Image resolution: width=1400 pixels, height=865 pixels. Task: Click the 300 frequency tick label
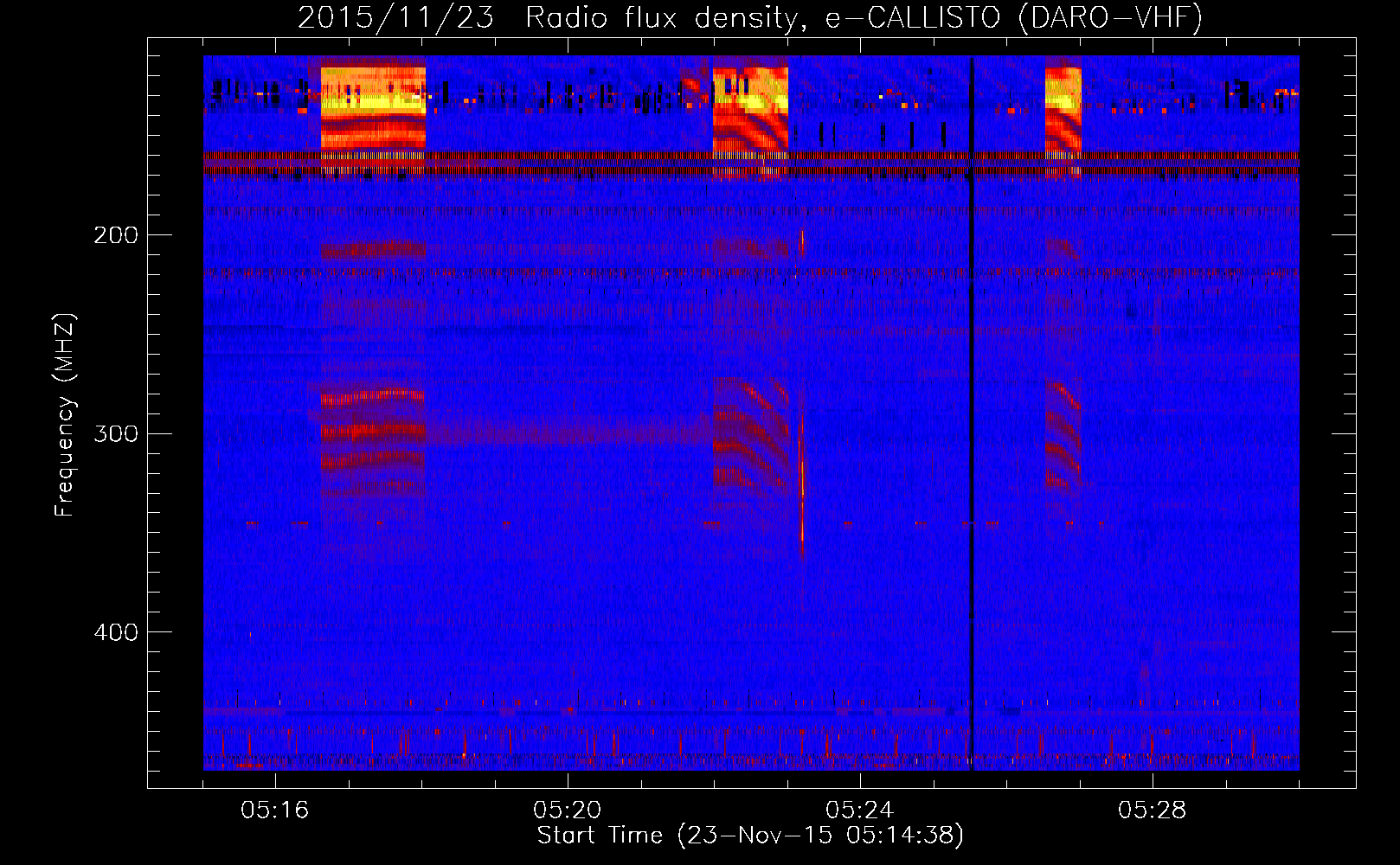(x=116, y=433)
